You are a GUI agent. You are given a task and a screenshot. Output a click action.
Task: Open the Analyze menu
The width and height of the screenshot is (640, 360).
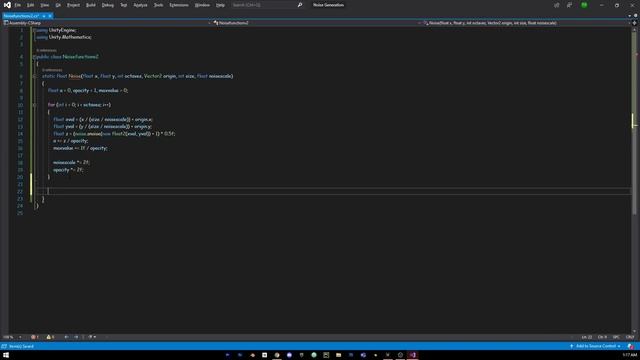point(140,5)
